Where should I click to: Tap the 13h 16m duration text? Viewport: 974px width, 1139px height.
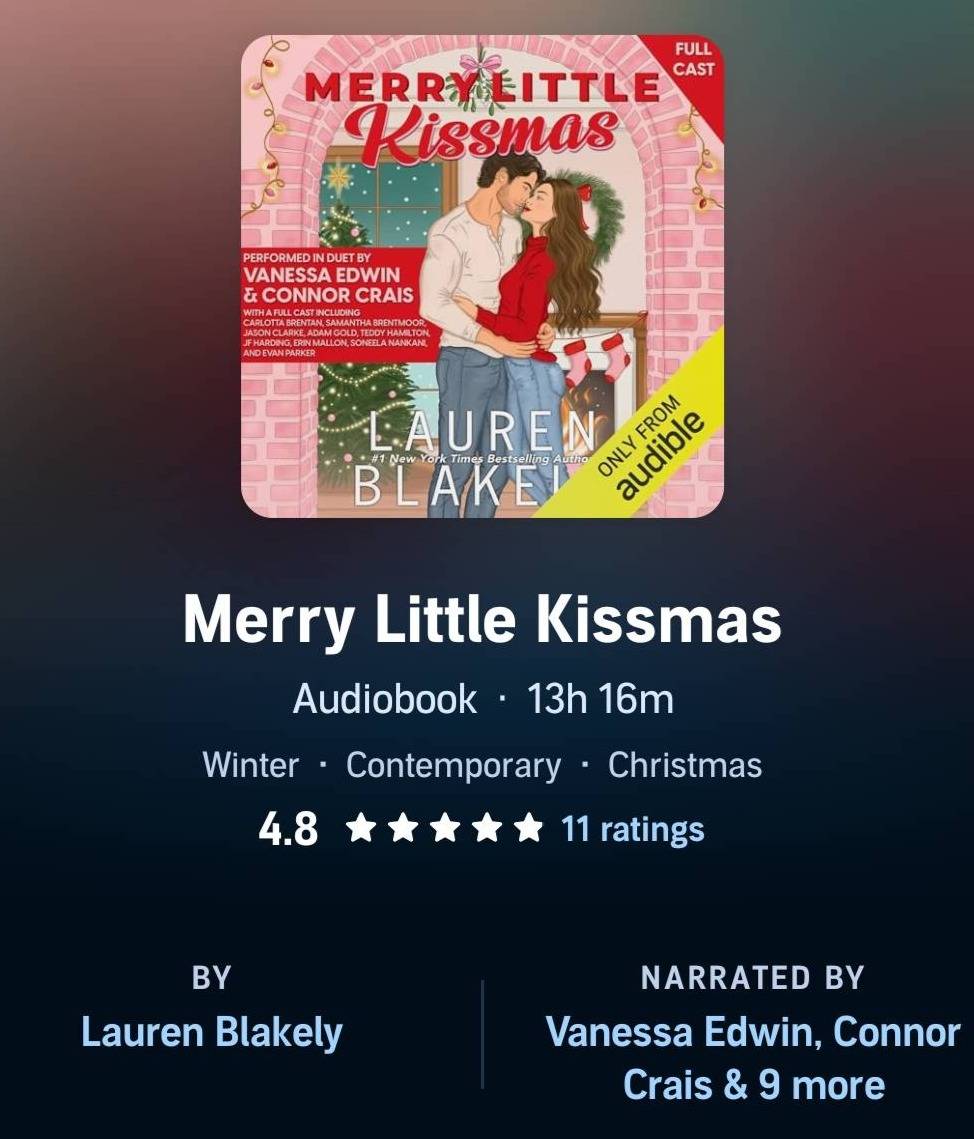600,699
